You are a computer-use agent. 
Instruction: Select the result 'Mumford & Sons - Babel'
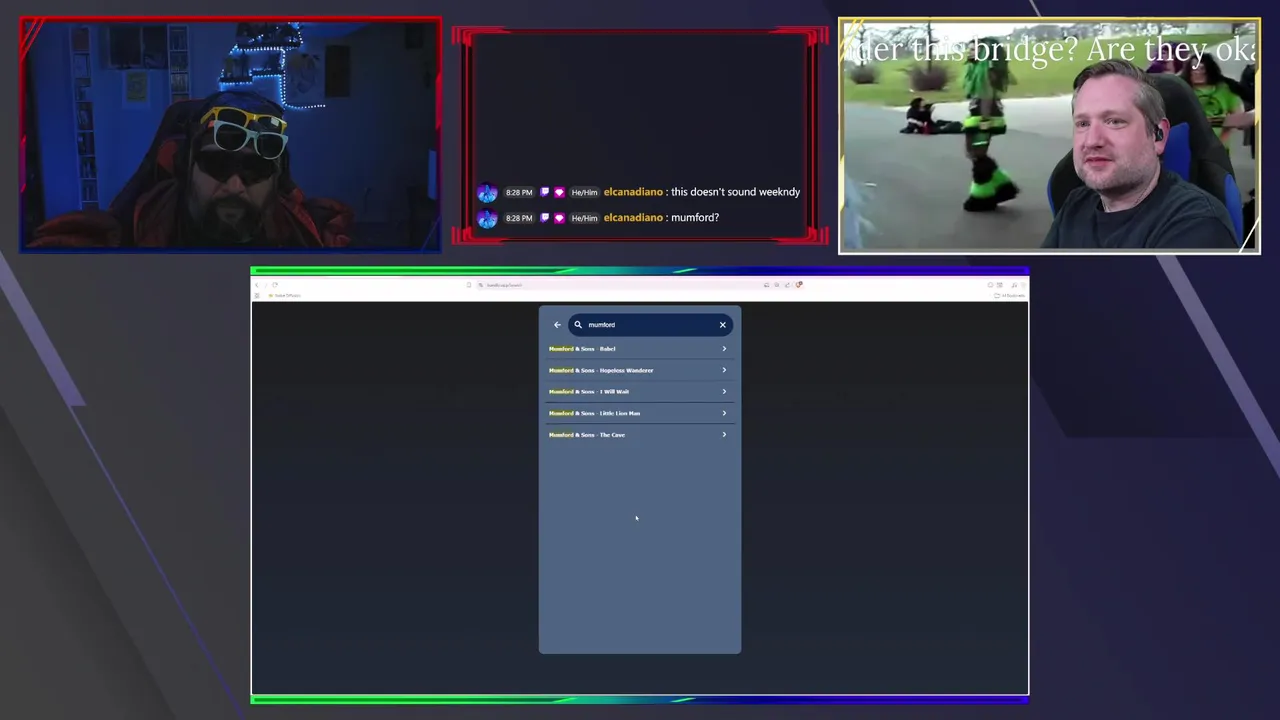(639, 349)
